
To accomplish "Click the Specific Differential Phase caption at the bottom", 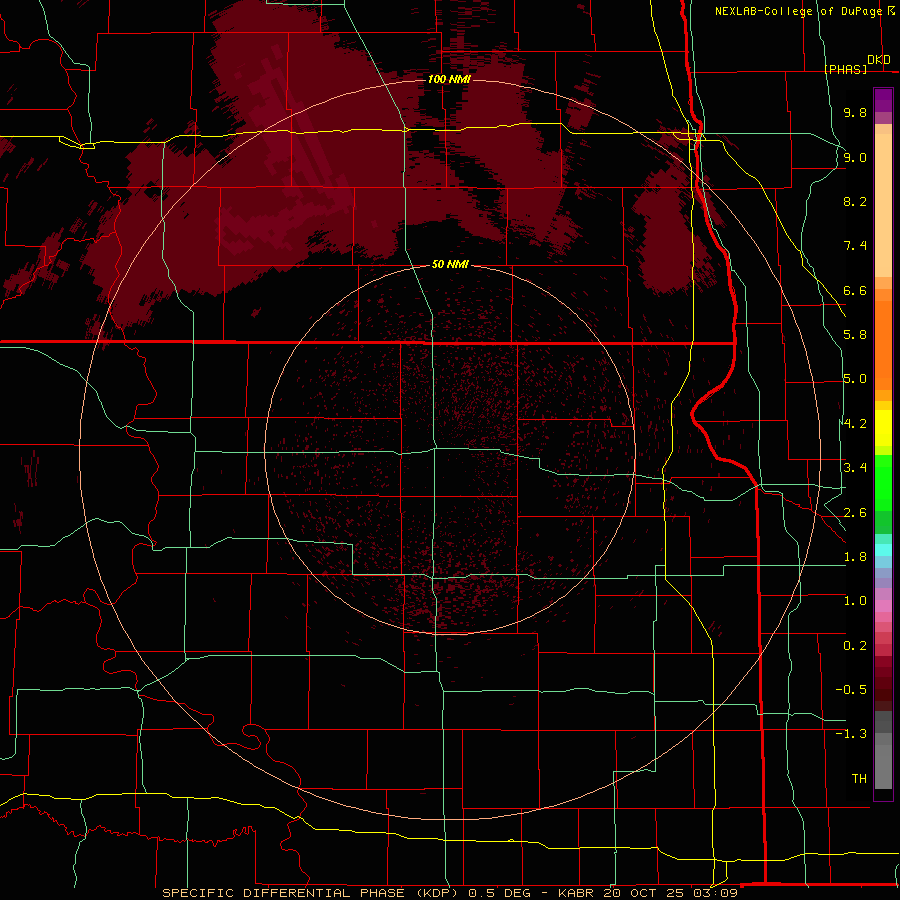I will pyautogui.click(x=450, y=893).
